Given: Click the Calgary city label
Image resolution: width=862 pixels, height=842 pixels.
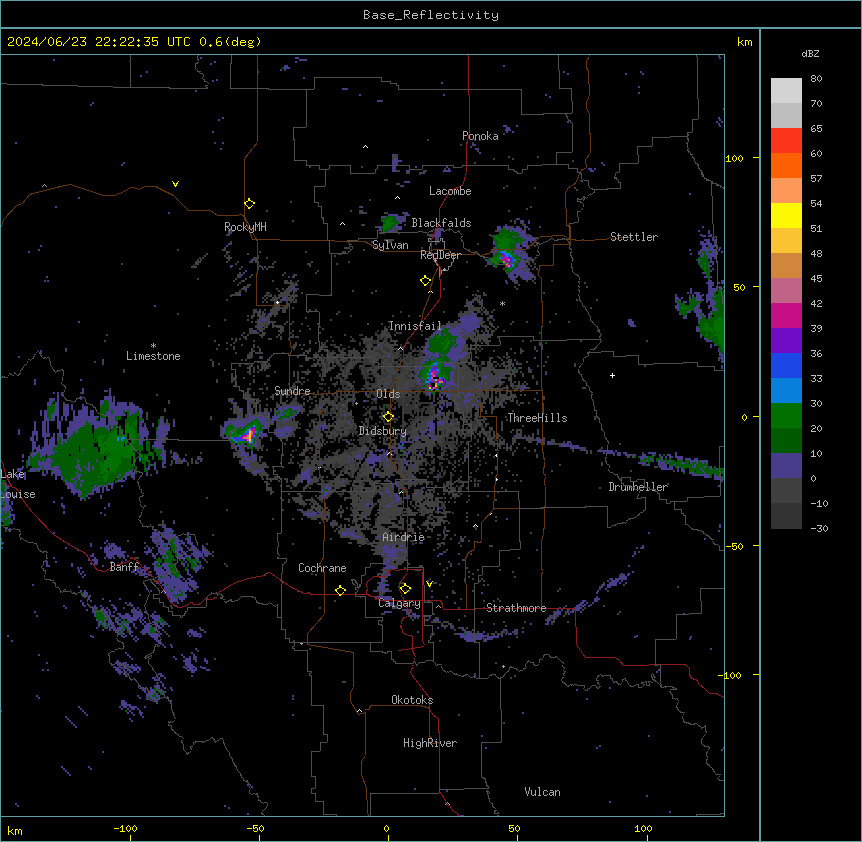Looking at the screenshot, I should pos(399,603).
